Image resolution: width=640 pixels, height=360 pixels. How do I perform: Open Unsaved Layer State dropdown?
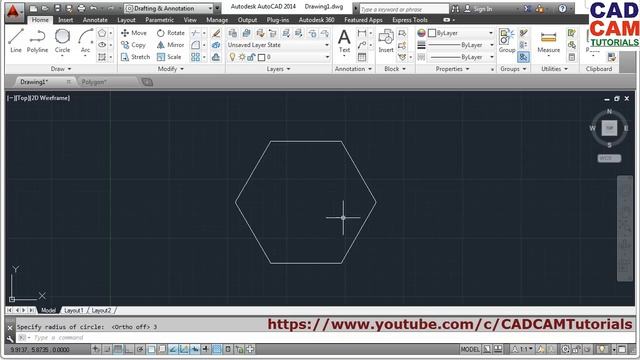[x=279, y=45]
